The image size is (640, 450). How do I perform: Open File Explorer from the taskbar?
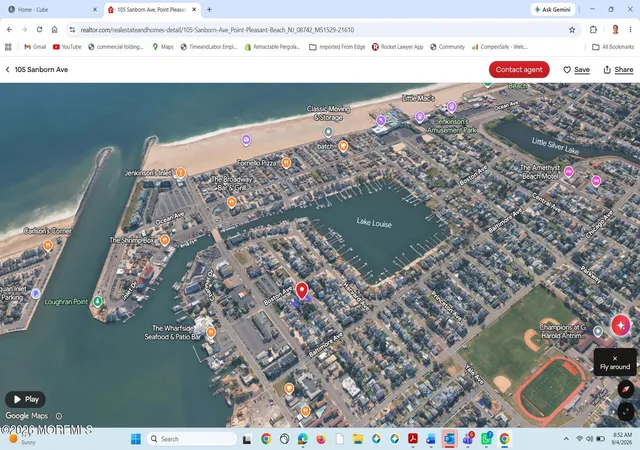(x=358, y=439)
